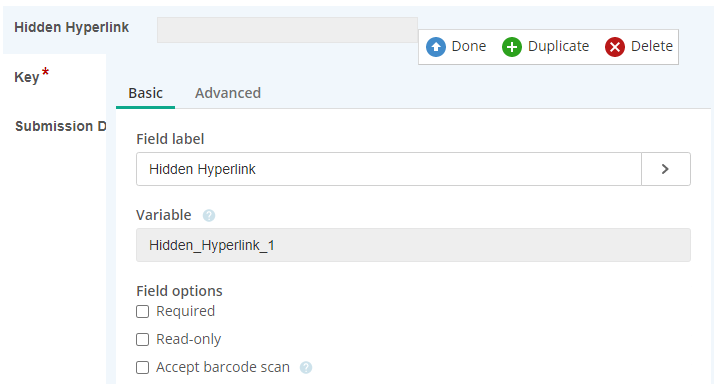
Task: Expand Field label chevron arrow button
Action: [666, 169]
